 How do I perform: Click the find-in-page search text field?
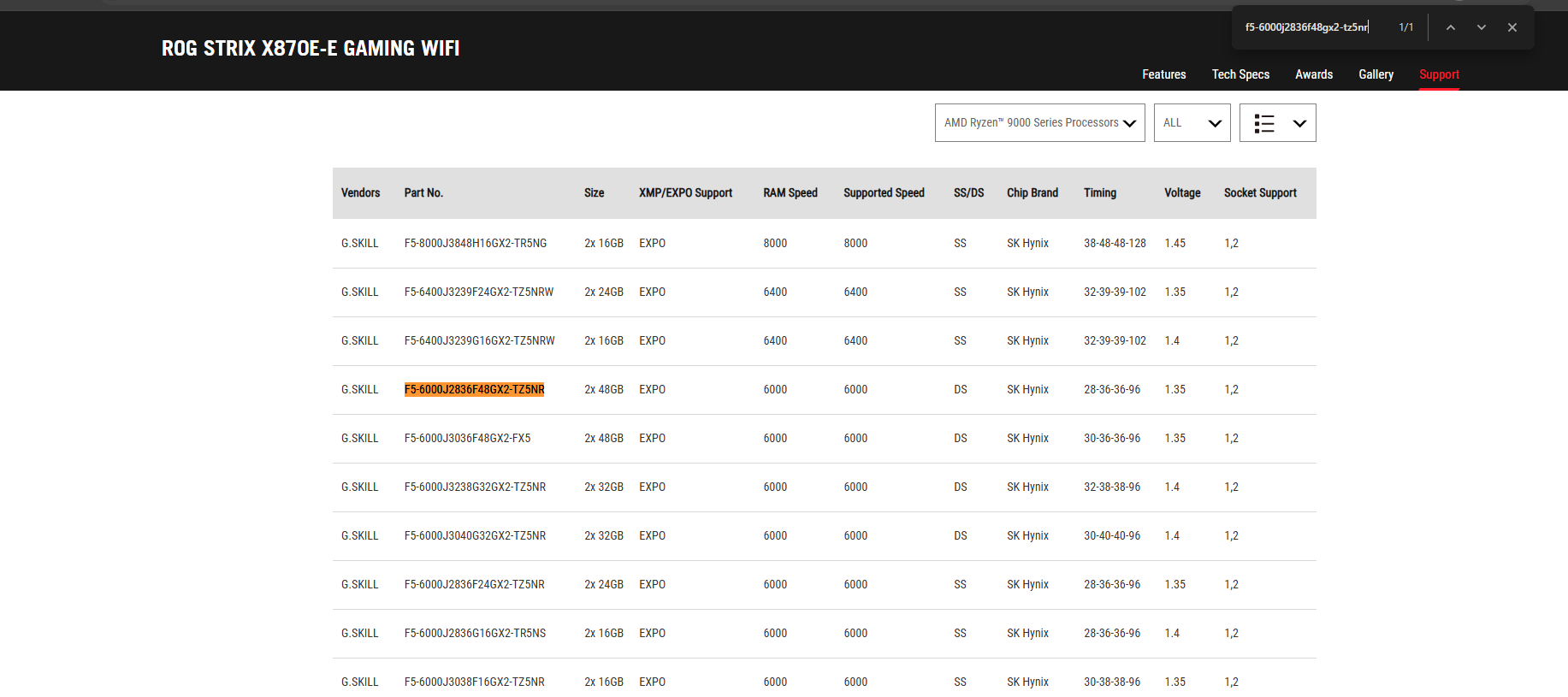1309,27
